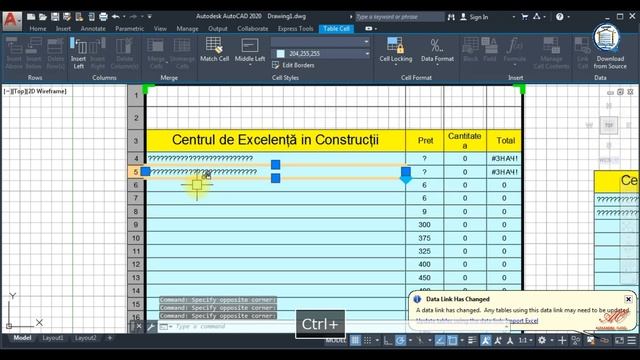
Task: Click the Import Excel link in notification
Action: (x=522, y=321)
